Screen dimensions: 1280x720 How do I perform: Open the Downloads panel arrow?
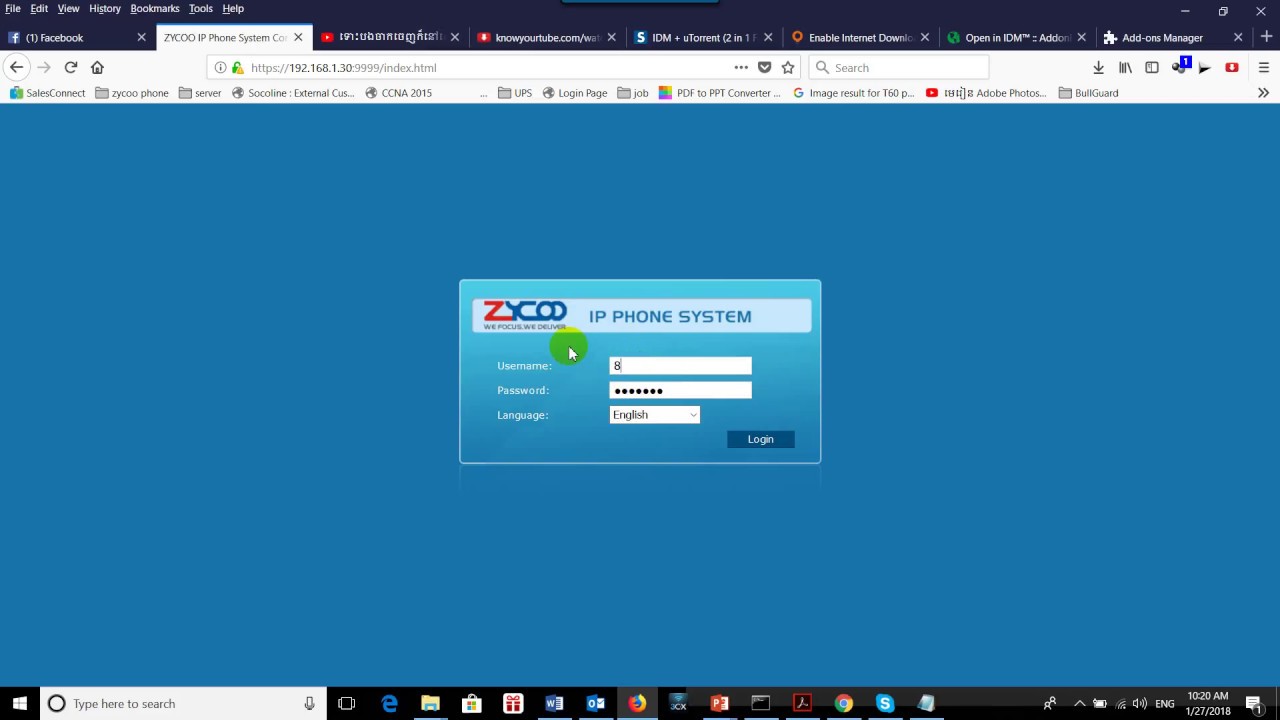click(1098, 67)
